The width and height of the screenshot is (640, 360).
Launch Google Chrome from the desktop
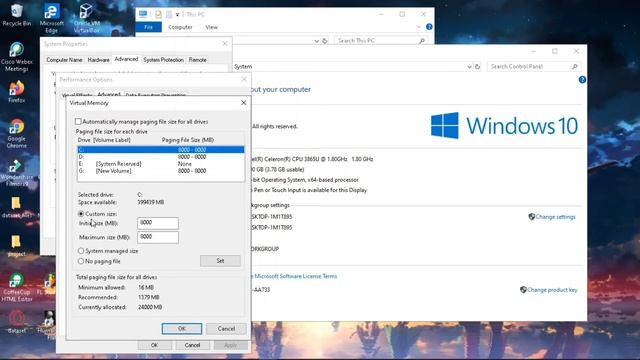[x=16, y=133]
